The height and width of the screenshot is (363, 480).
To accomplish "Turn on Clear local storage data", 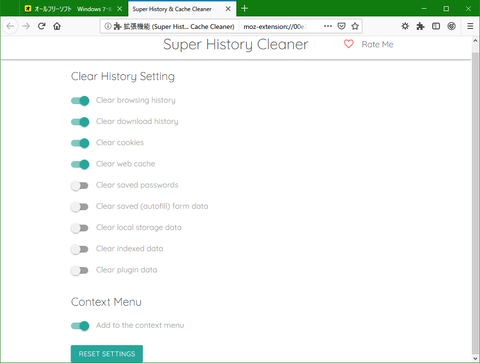I will pos(79,228).
